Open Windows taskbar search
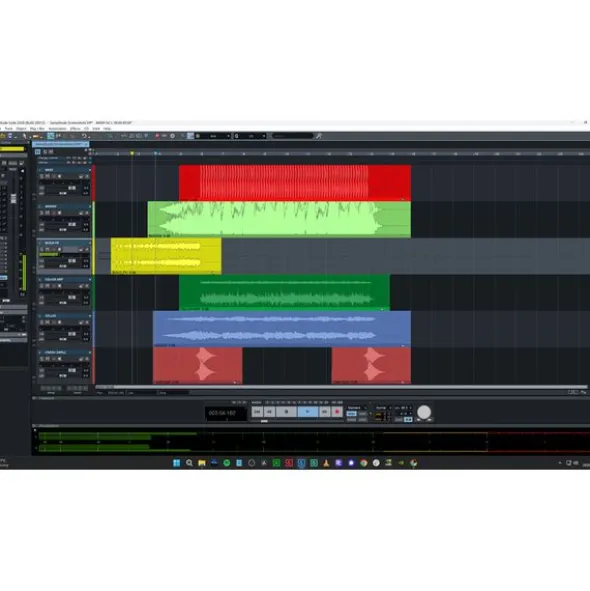Image resolution: width=590 pixels, height=591 pixels. [x=189, y=463]
